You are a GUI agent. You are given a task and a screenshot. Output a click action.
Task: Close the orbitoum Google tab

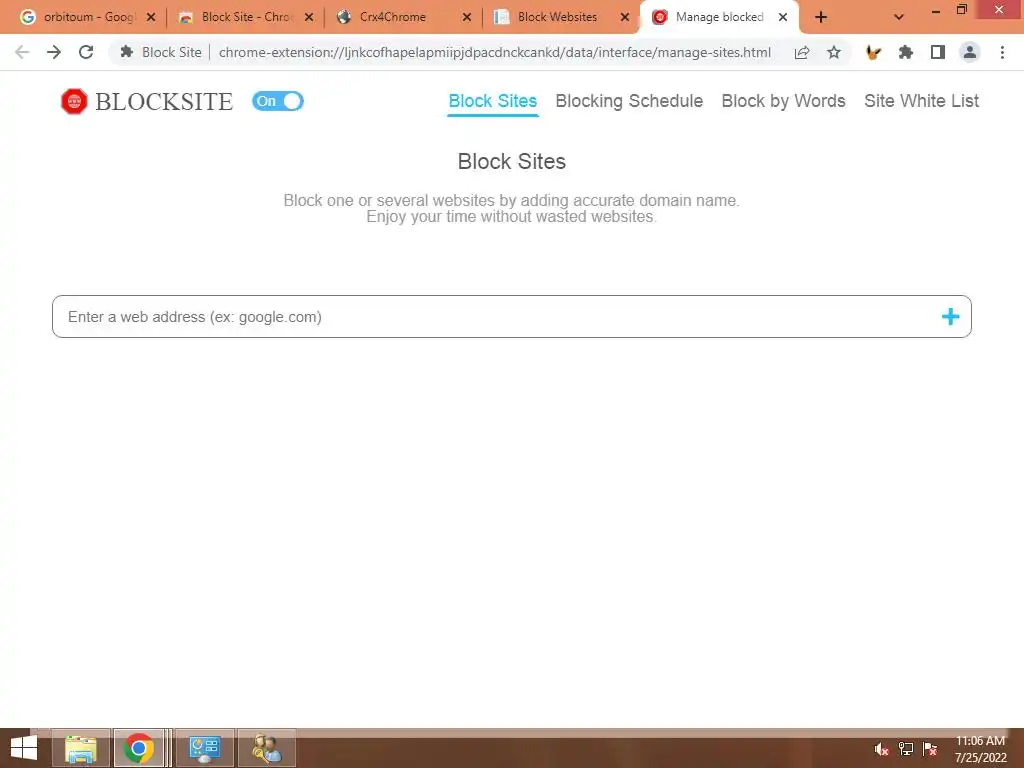click(151, 18)
